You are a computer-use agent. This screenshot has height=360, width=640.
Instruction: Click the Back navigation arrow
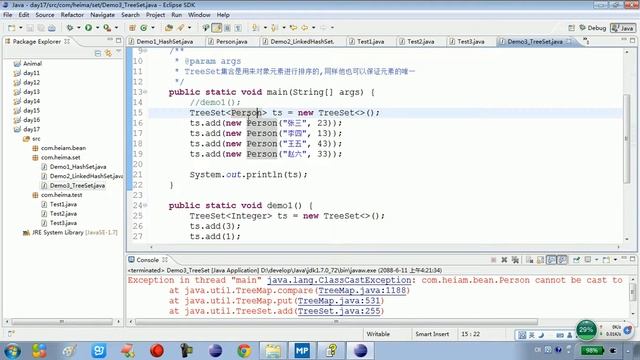tap(305, 28)
